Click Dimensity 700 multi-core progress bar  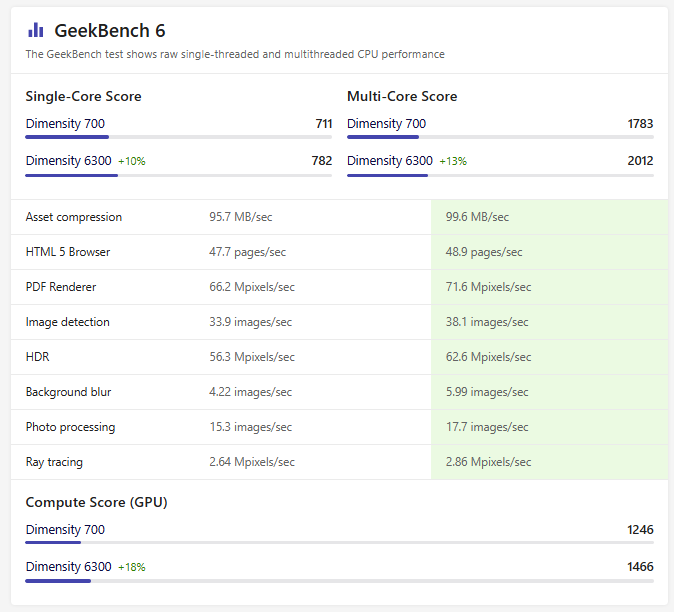tap(500, 137)
